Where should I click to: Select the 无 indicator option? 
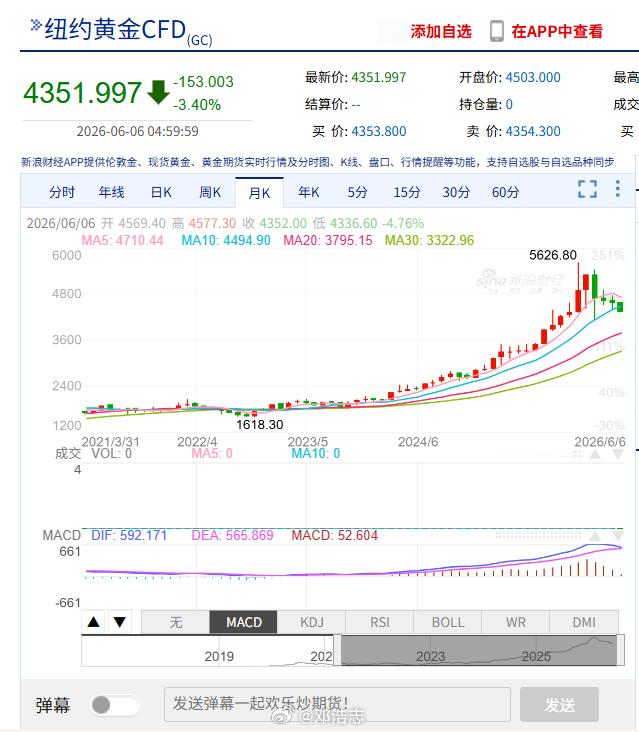[176, 622]
